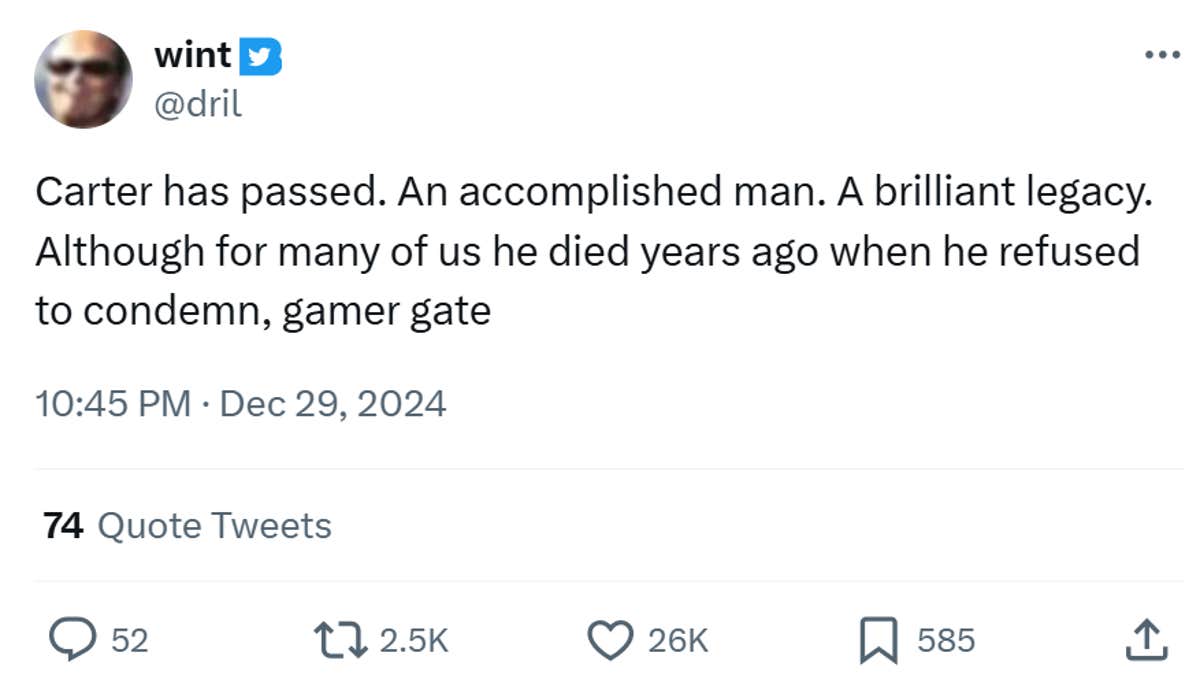The height and width of the screenshot is (686, 1200).
Task: Share the tweet using the upload arrow icon
Action: click(1146, 640)
